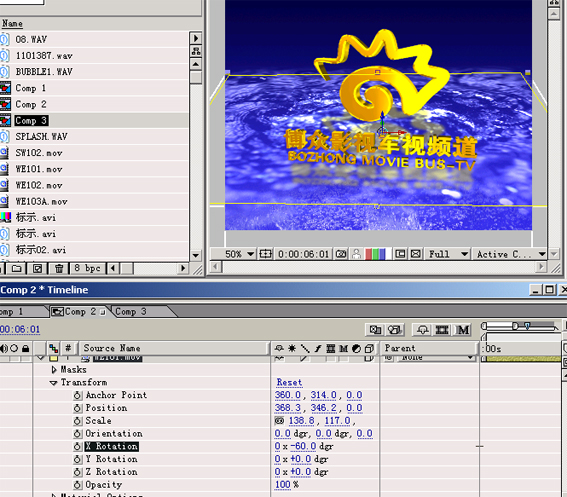Click the Name column header in Project panel
The width and height of the screenshot is (567, 497).
12,24
